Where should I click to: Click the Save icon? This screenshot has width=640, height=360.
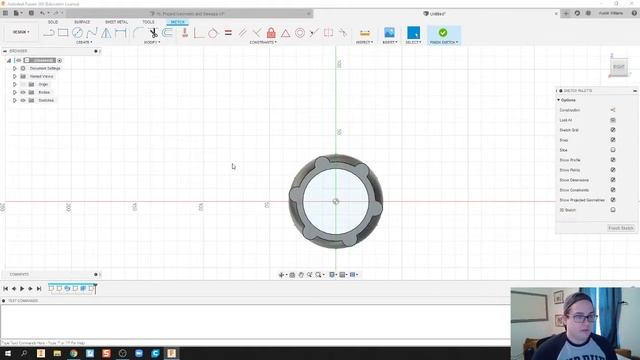tap(31, 13)
